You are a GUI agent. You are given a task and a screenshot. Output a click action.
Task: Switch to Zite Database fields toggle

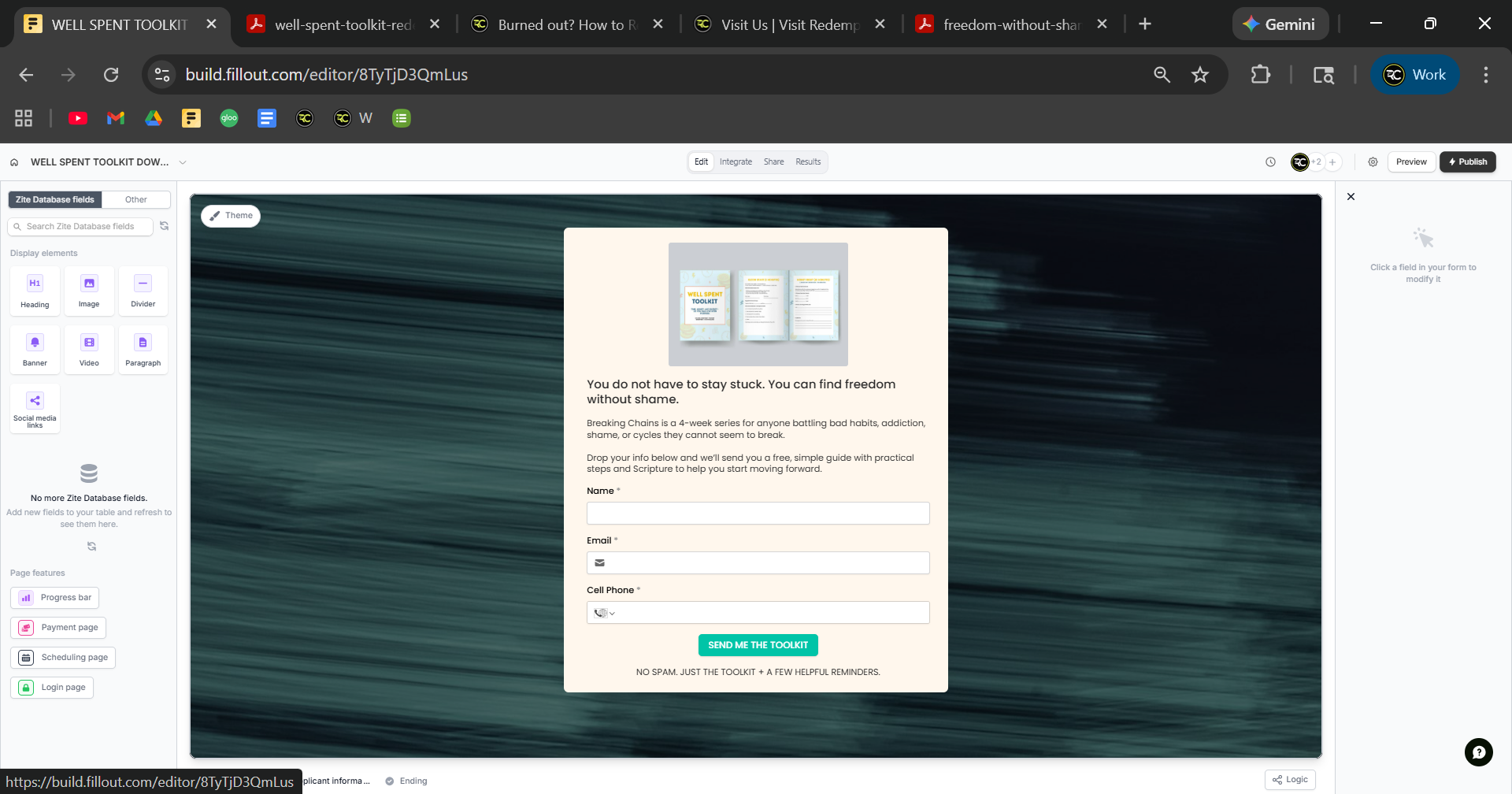click(55, 200)
